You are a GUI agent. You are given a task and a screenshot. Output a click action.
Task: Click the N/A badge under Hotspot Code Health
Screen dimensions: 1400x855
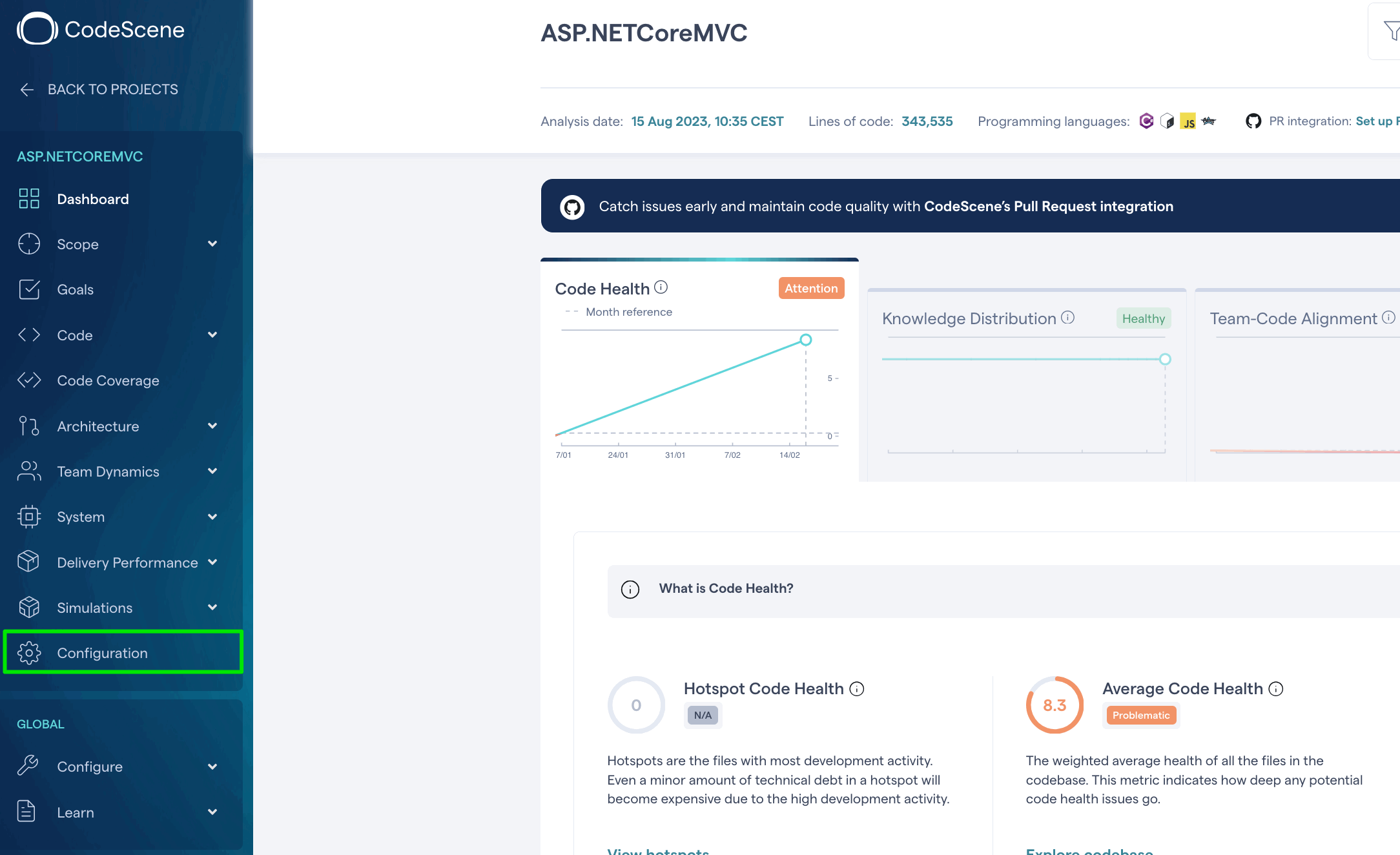pyautogui.click(x=703, y=716)
